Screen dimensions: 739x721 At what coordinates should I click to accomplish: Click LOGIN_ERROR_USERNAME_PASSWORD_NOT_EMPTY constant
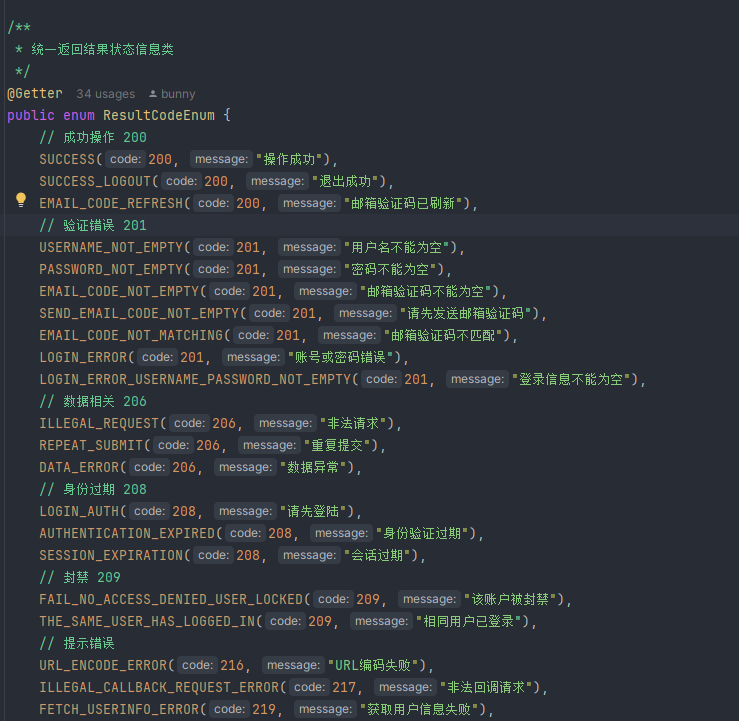tap(195, 379)
